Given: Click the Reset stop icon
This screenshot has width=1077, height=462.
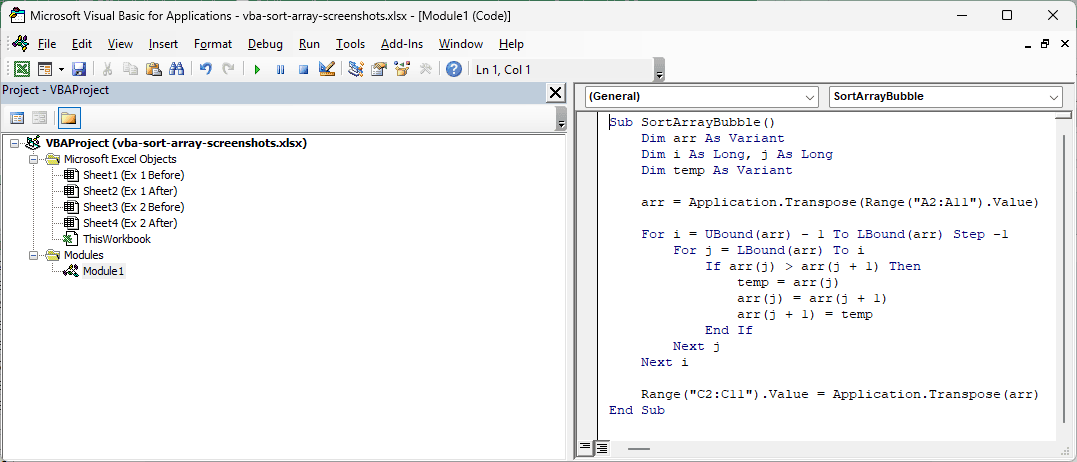Looking at the screenshot, I should pos(304,69).
